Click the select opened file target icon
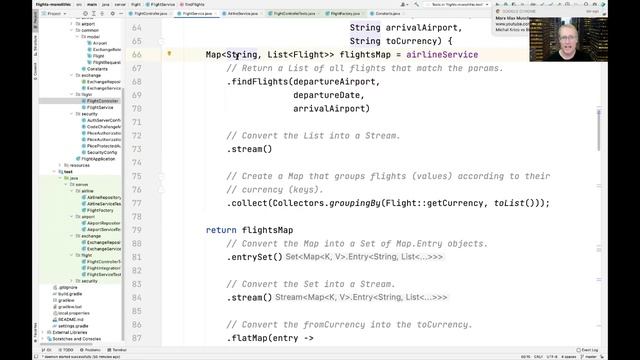This screenshot has width=640, height=360. click(x=85, y=13)
